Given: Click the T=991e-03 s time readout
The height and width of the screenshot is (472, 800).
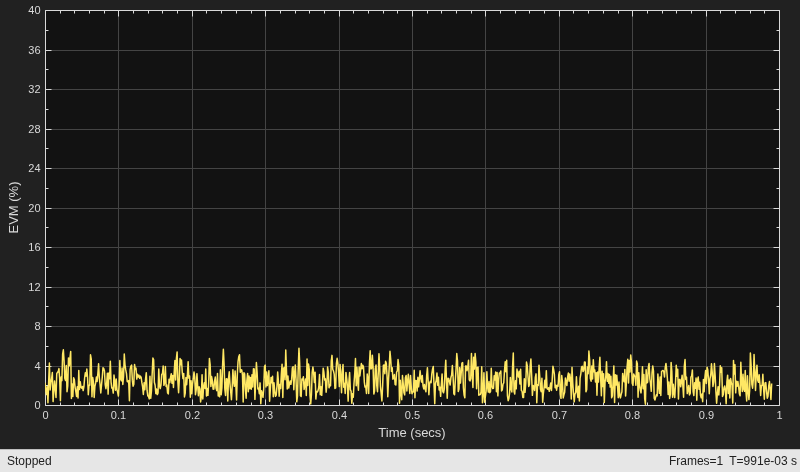Looking at the screenshot, I should [x=763, y=461].
